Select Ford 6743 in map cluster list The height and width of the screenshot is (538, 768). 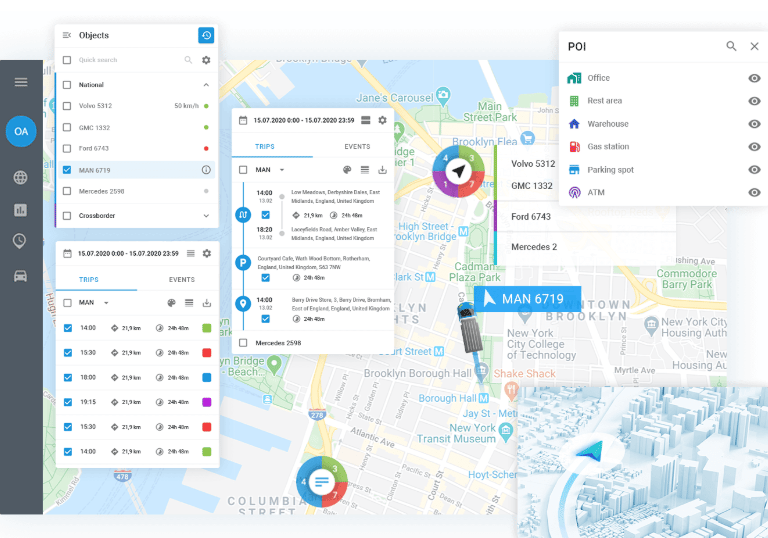point(530,217)
